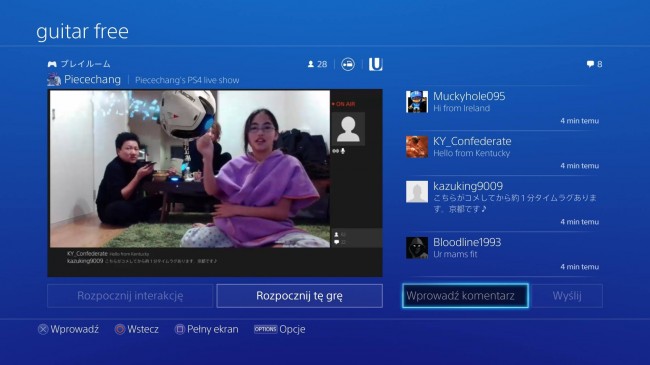Click the square button hint Pełny ekran
Screen dimensions: 650x365
coord(206,329)
